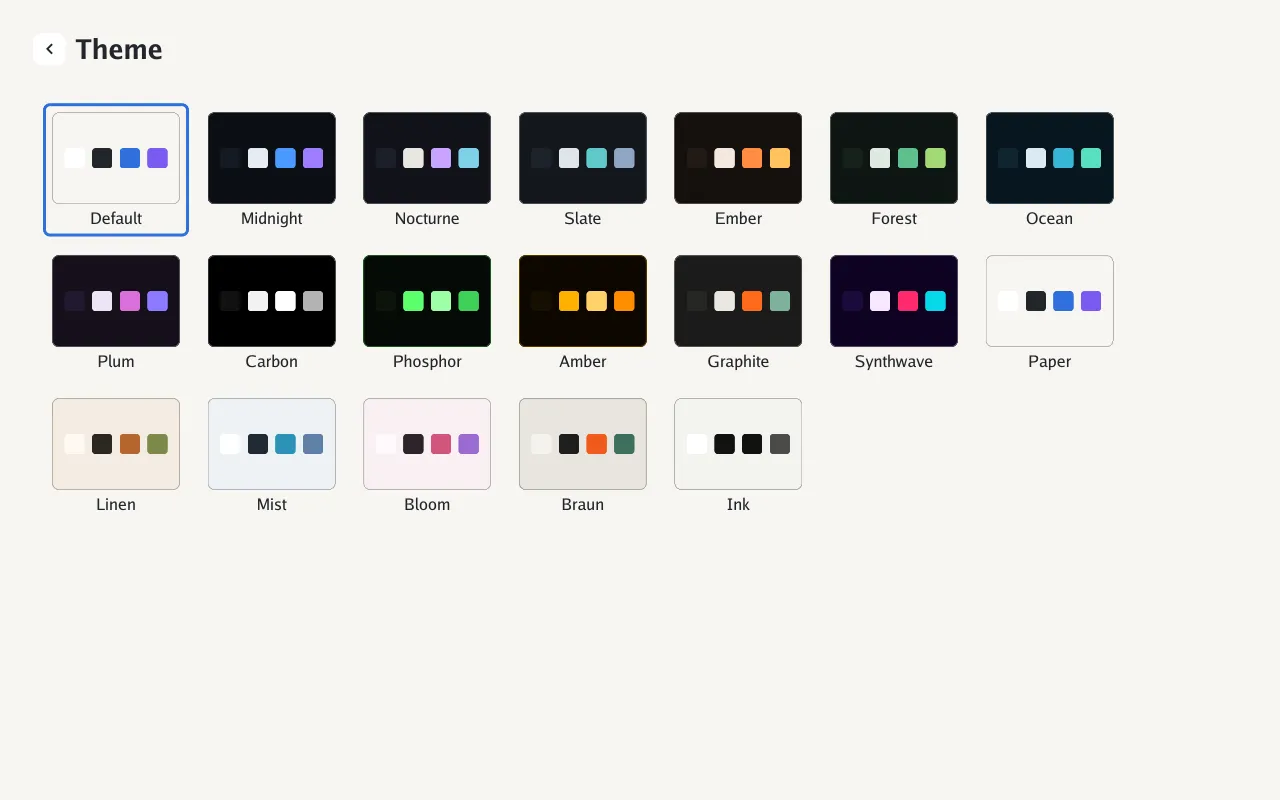Go back using the chevron button
This screenshot has width=1280, height=800.
[x=49, y=49]
